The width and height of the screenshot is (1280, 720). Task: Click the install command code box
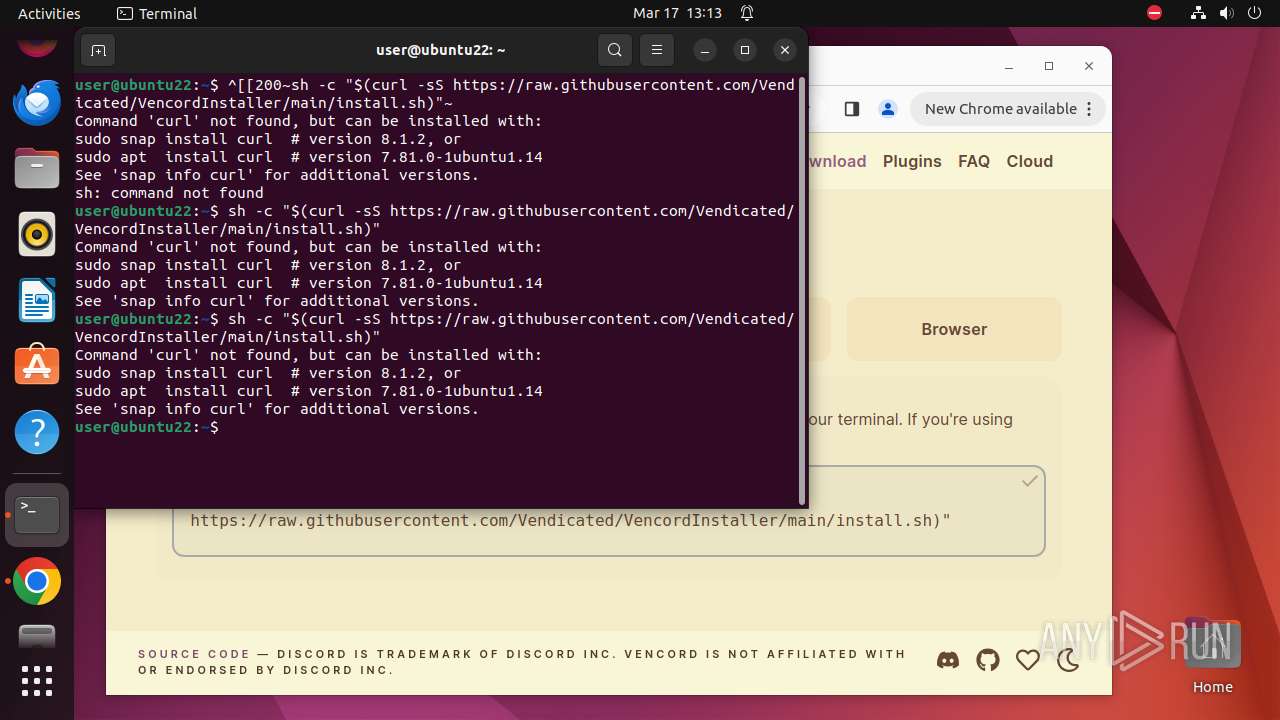coord(609,511)
